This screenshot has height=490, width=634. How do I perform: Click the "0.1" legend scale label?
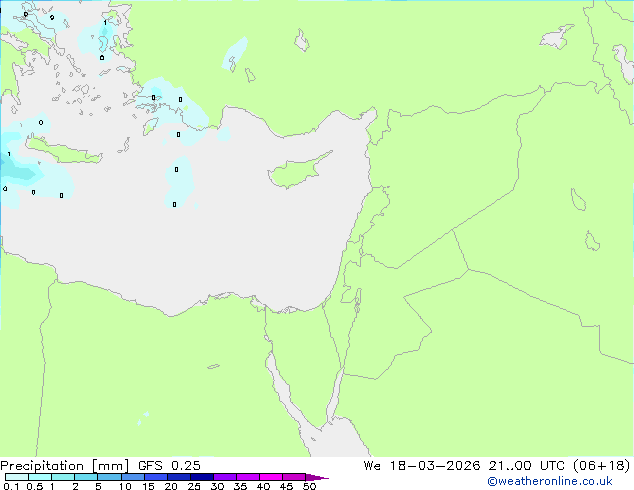pyautogui.click(x=11, y=486)
